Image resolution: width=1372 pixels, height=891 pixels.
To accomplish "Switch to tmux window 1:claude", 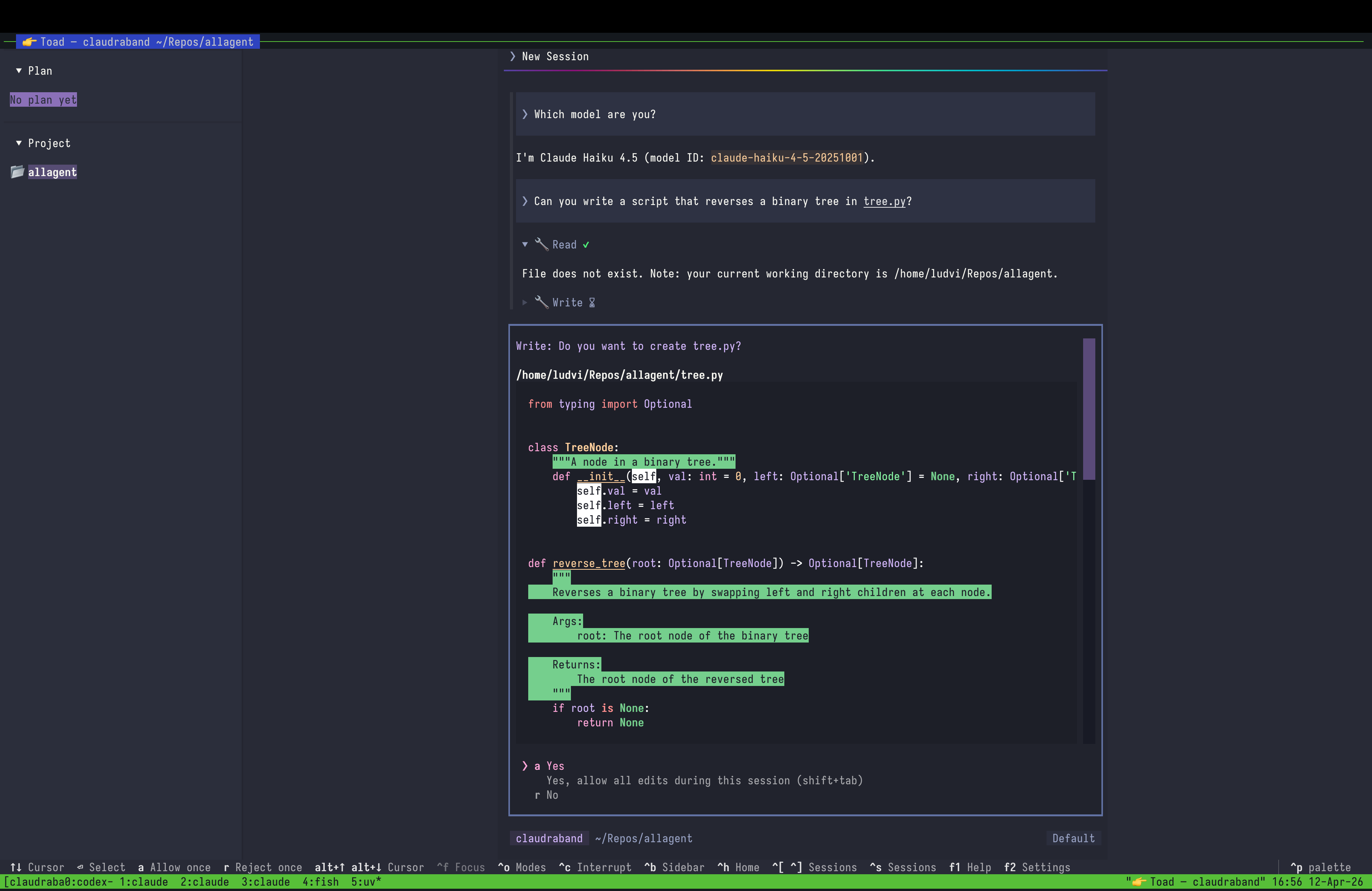I will (x=144, y=882).
